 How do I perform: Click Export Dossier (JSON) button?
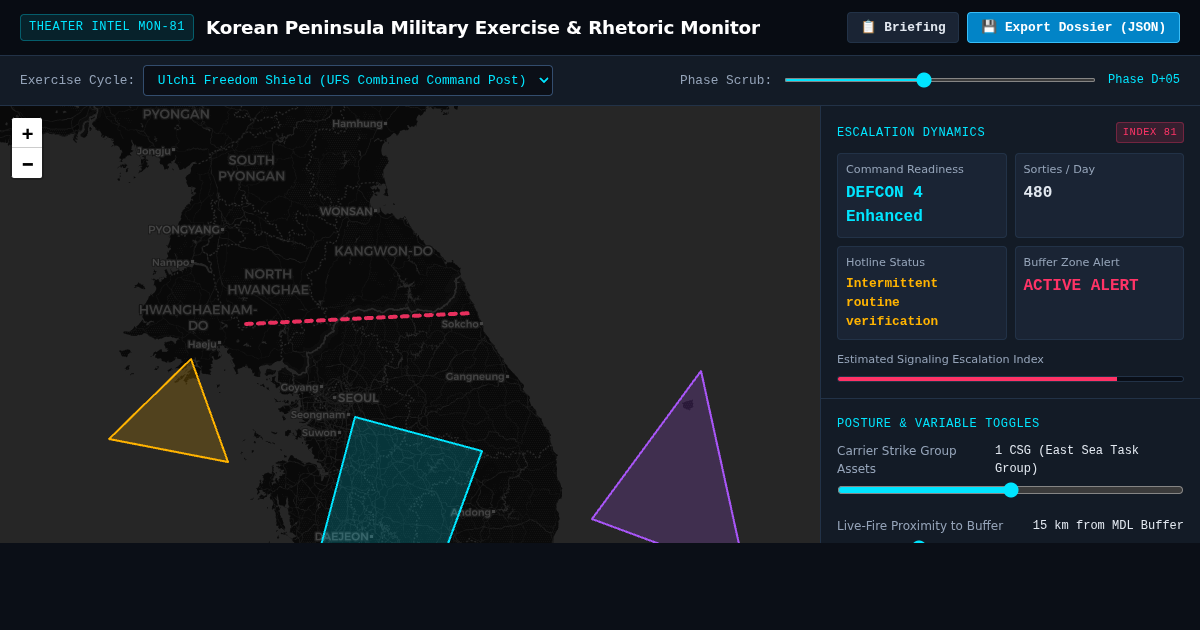pos(1073,28)
